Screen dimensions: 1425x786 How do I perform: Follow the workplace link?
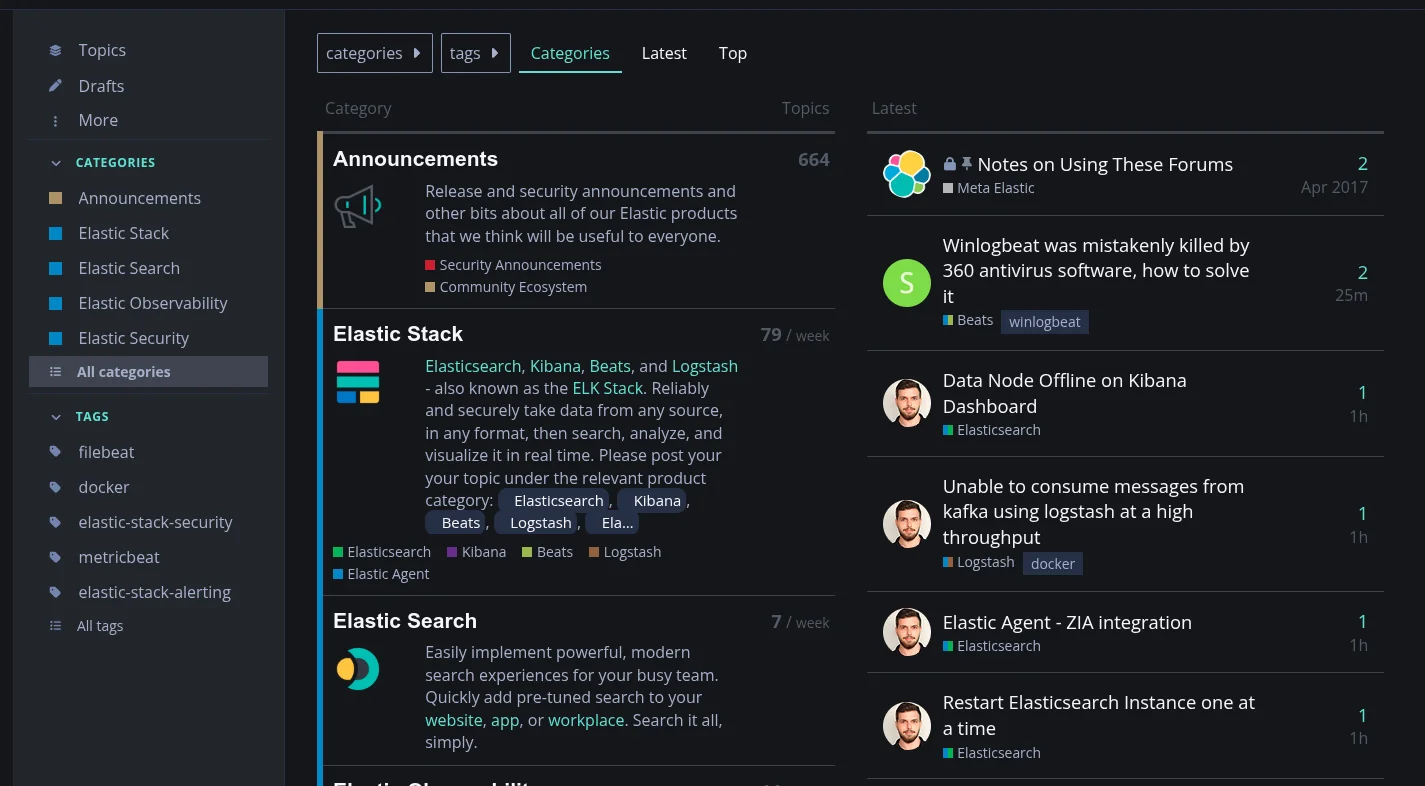pos(586,720)
